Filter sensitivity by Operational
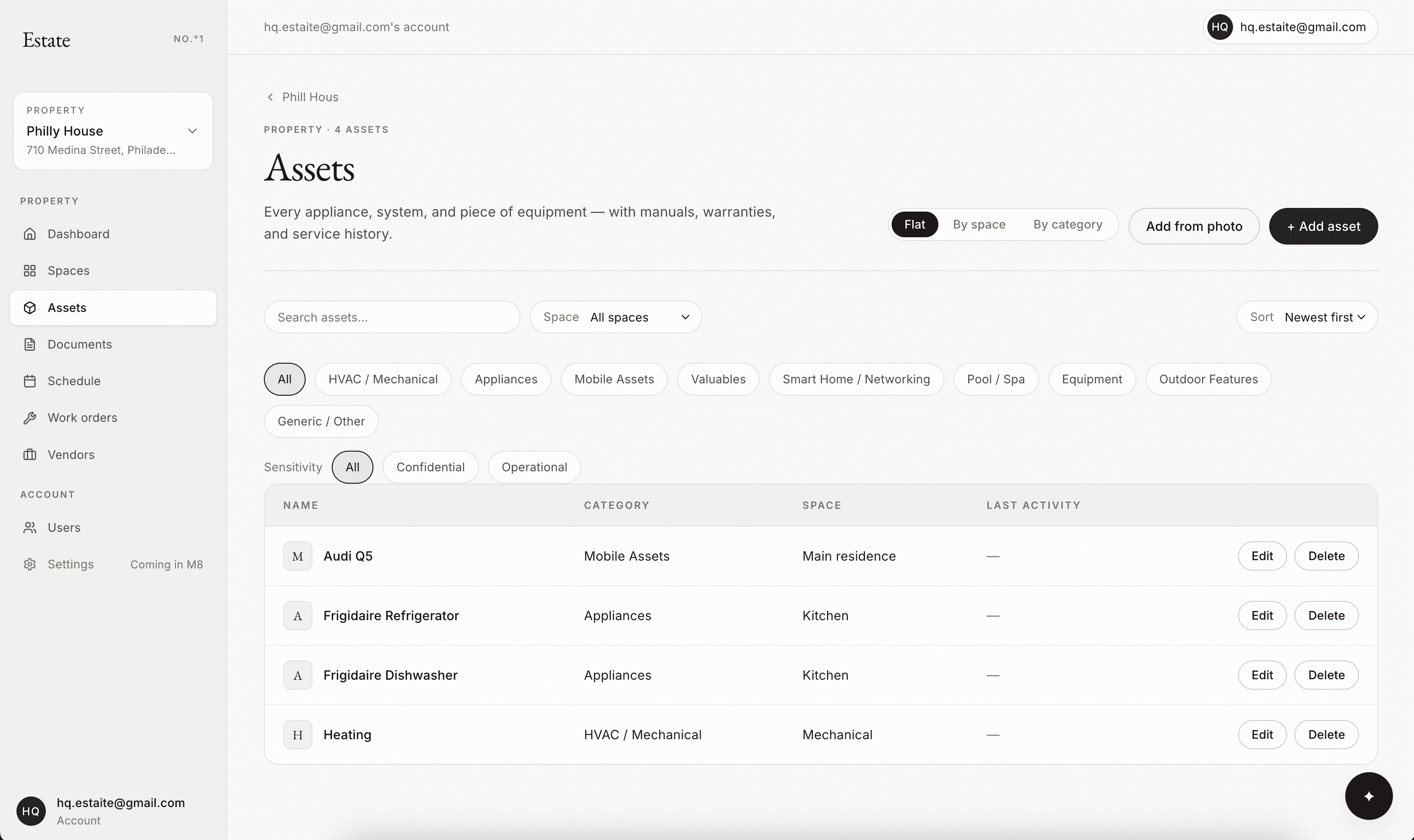The width and height of the screenshot is (1414, 840). point(534,467)
